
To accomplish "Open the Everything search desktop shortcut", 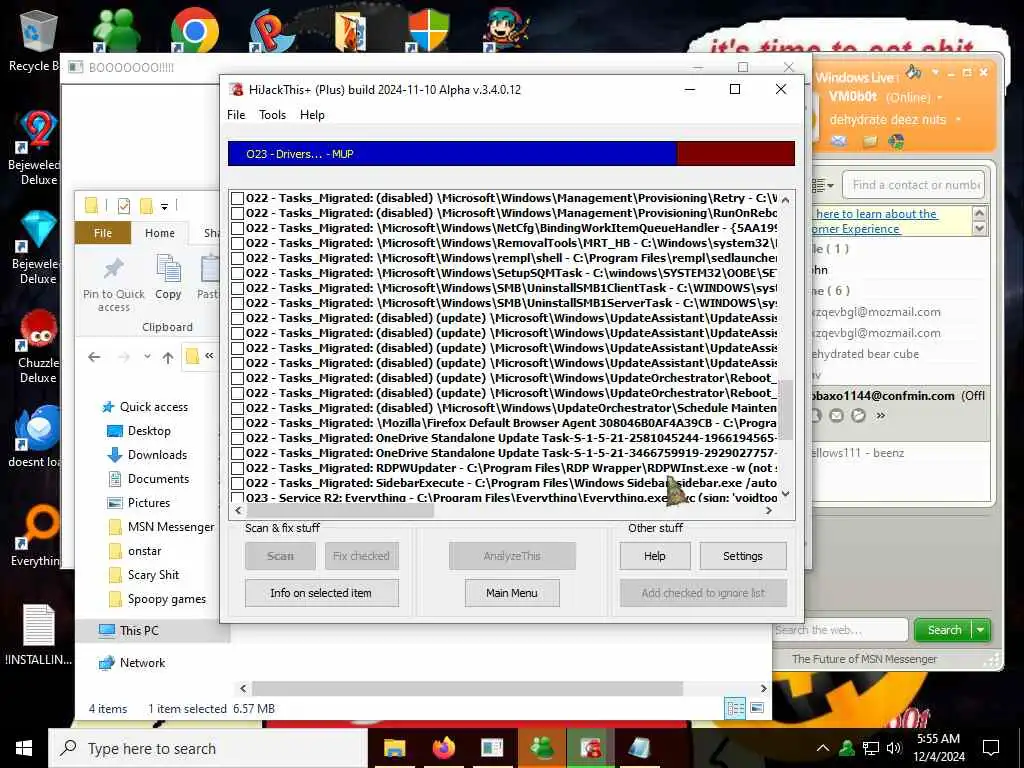I will (37, 536).
